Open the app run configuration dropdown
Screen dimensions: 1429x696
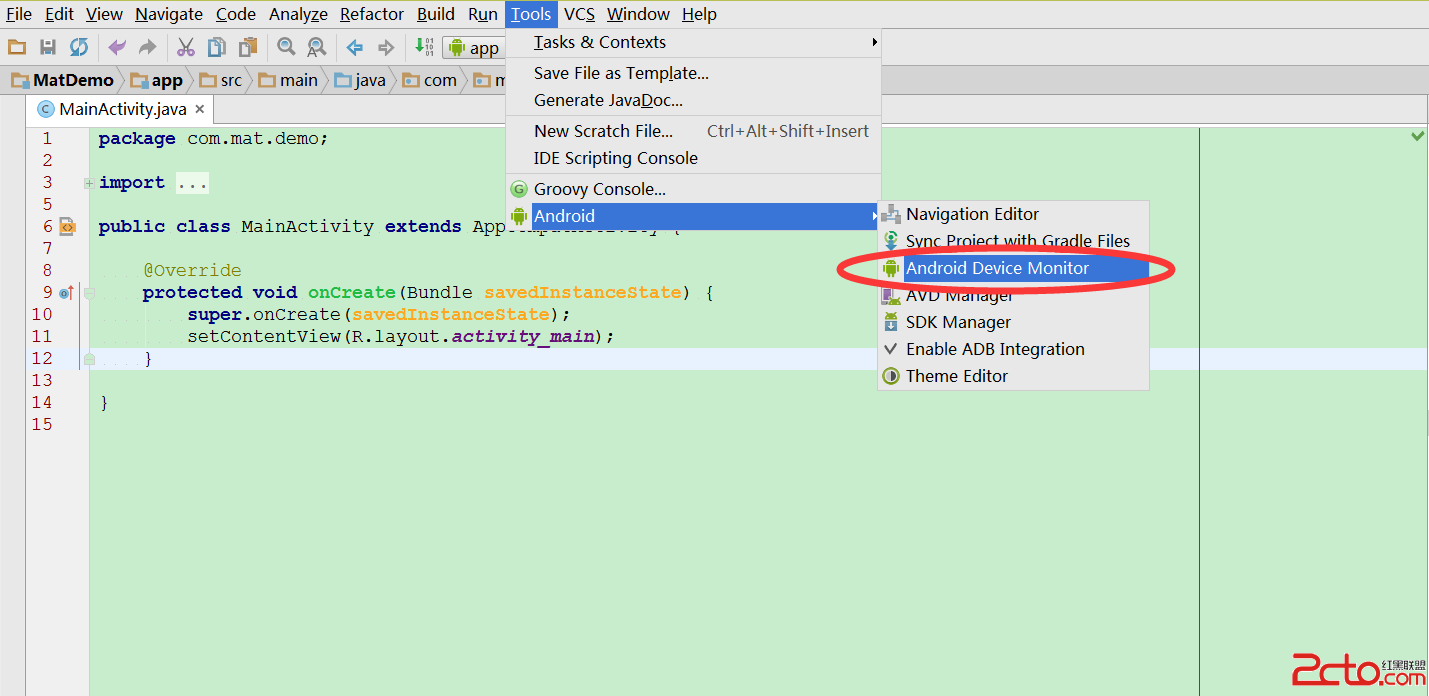474,48
